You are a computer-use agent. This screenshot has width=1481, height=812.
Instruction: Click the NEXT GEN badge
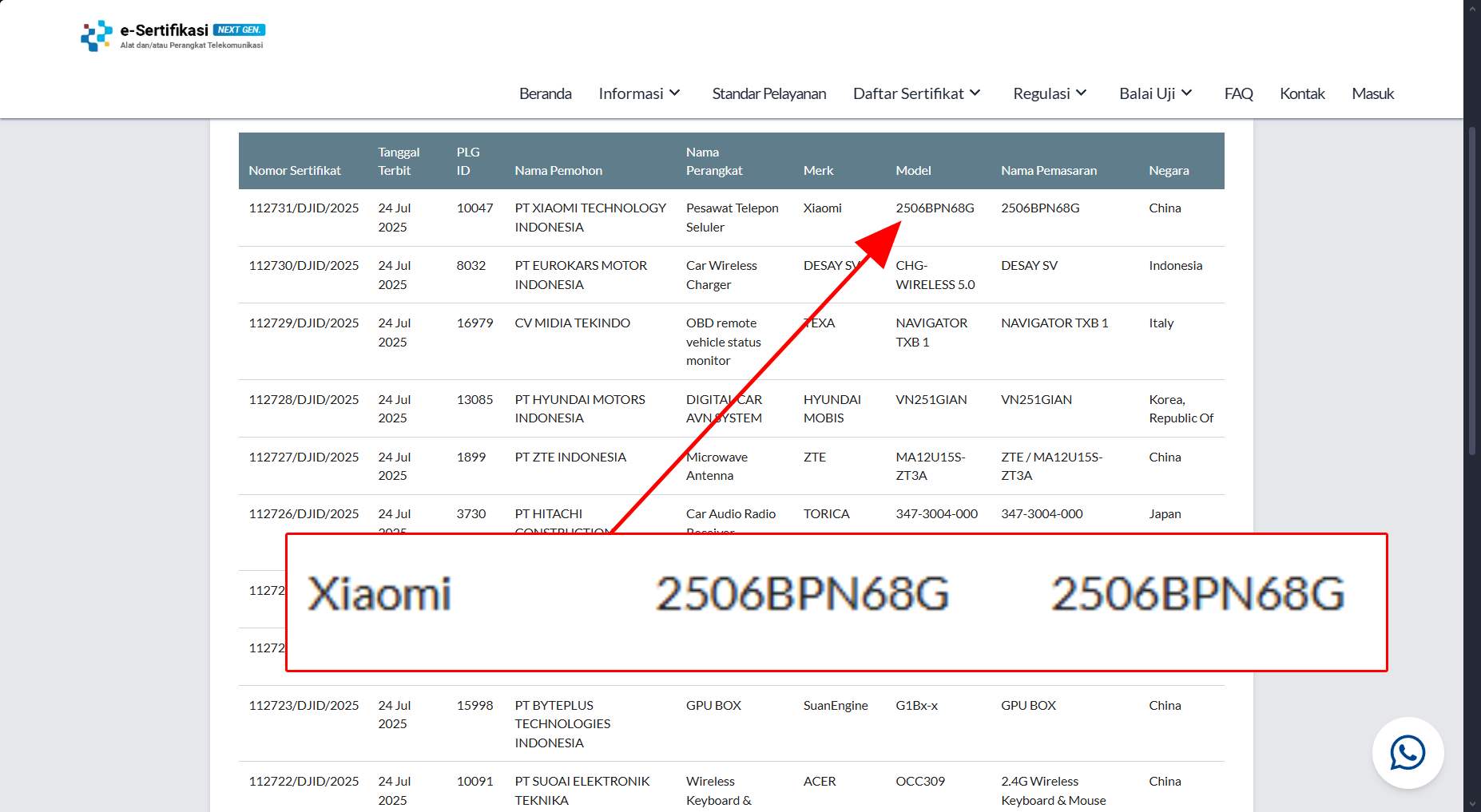tap(239, 30)
